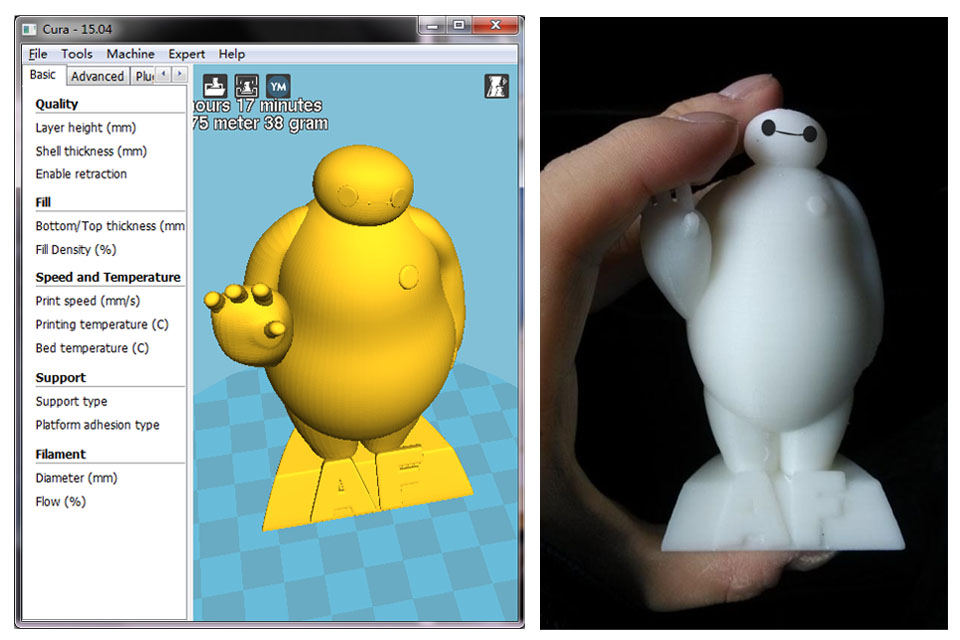This screenshot has width=960, height=640.
Task: Open the View mode icon in viewport corner
Action: point(496,86)
